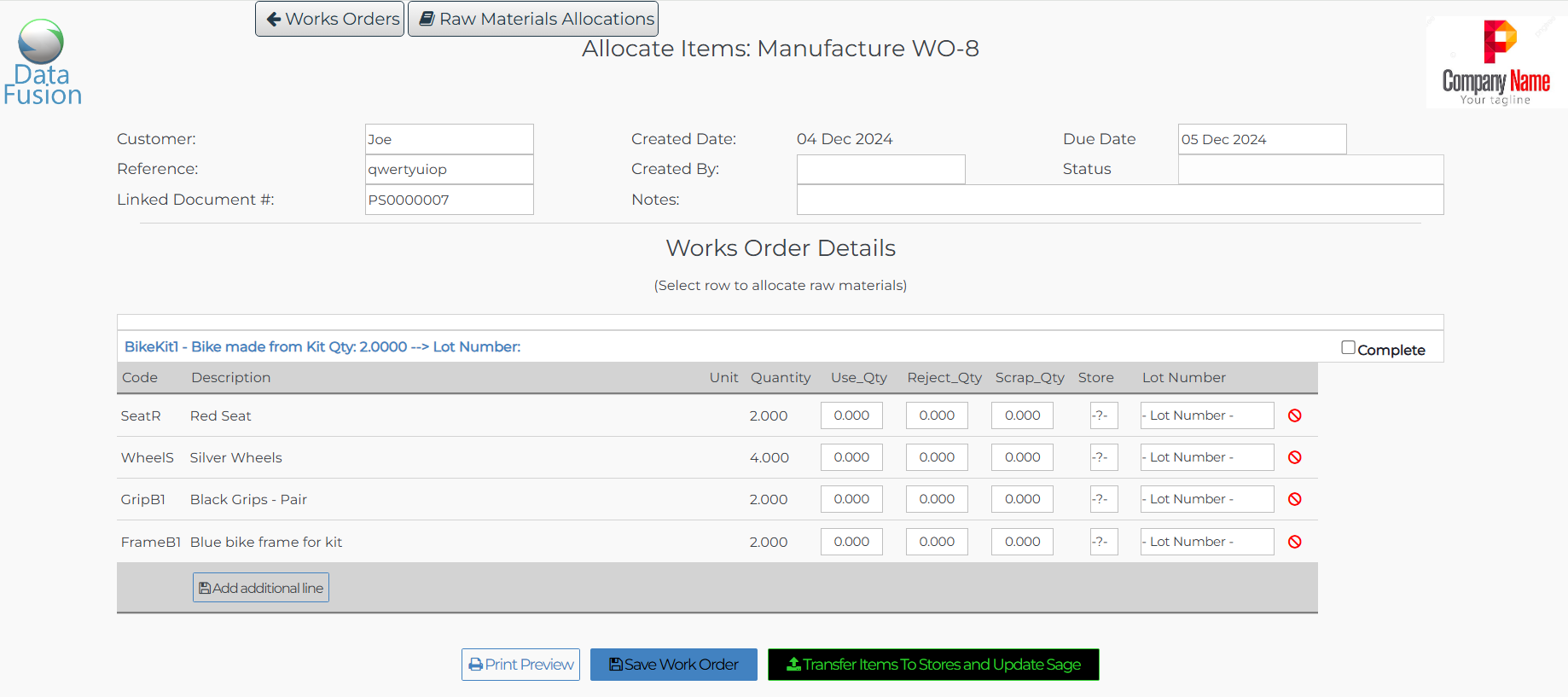
Task: Click the Company Name logo
Action: (1495, 63)
